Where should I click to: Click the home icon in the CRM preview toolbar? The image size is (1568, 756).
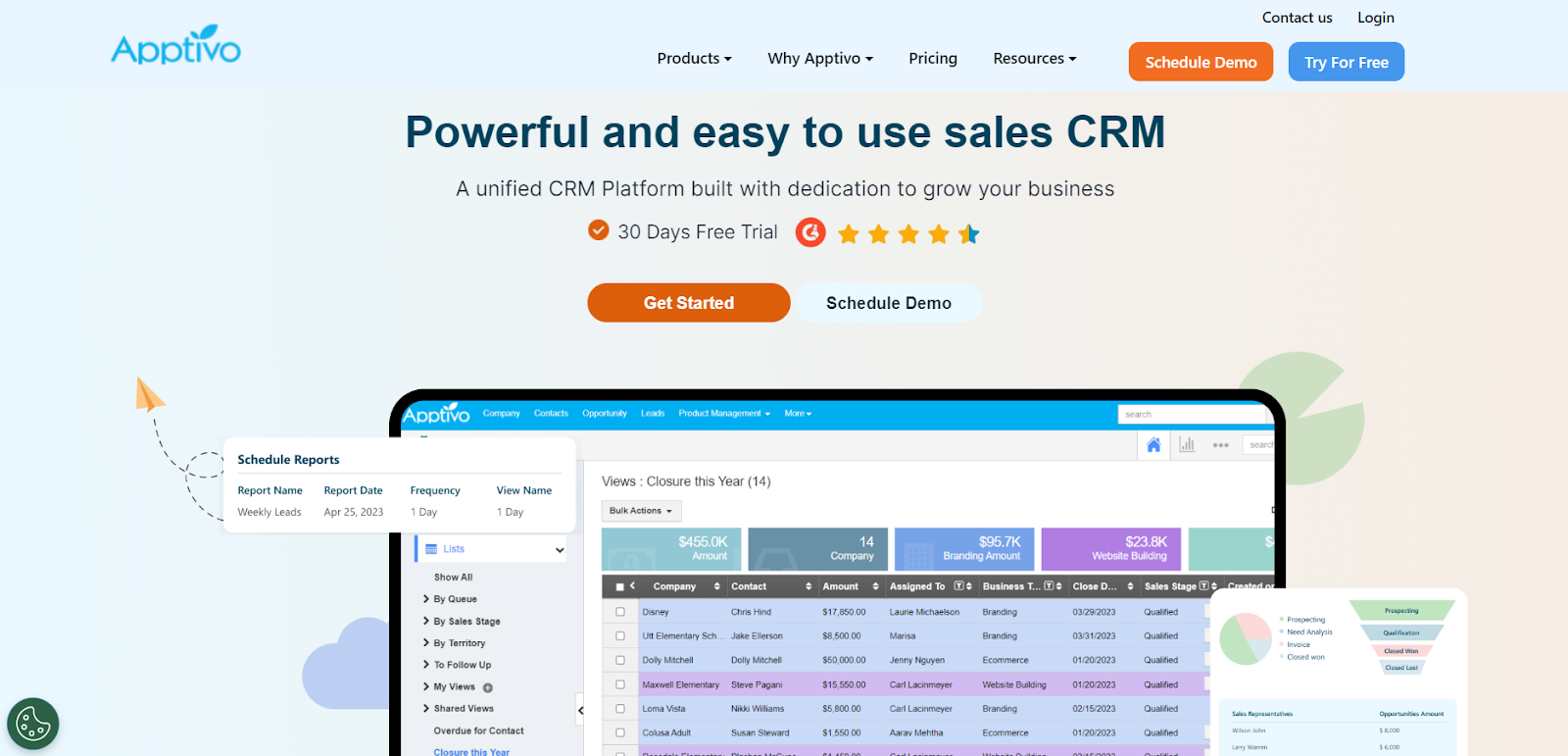(x=1153, y=445)
